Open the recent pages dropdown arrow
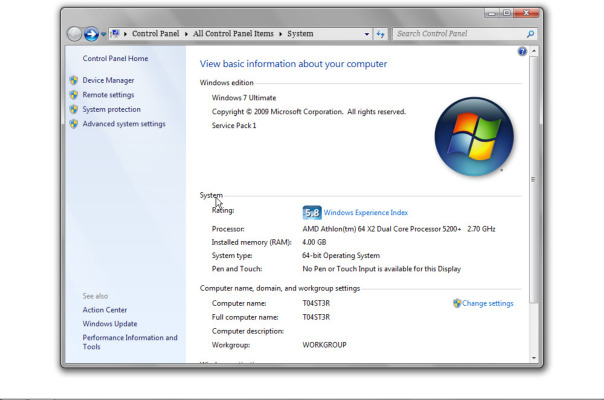Image resolution: width=604 pixels, height=400 pixels. pyautogui.click(x=104, y=34)
